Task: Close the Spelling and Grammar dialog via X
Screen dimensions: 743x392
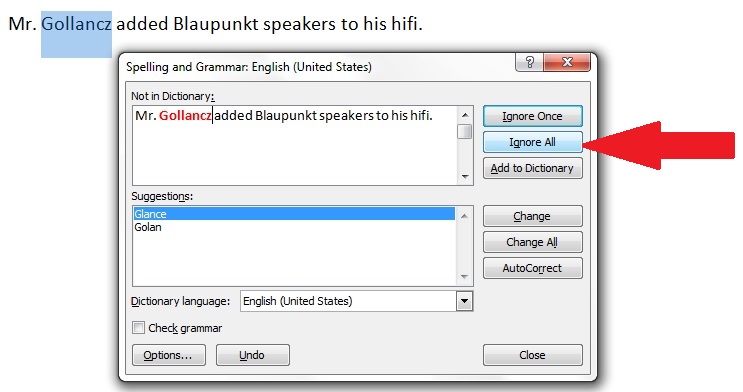Action: coord(567,62)
